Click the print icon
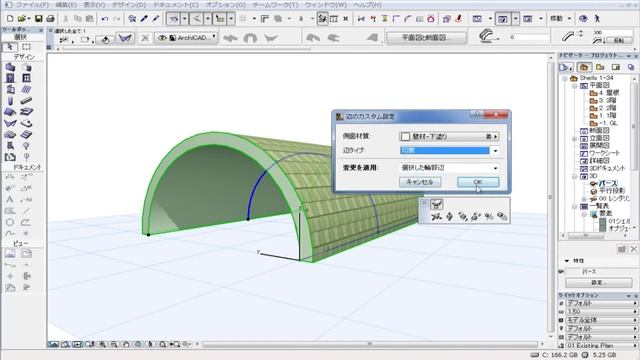This screenshot has width=640, height=360. 50,19
